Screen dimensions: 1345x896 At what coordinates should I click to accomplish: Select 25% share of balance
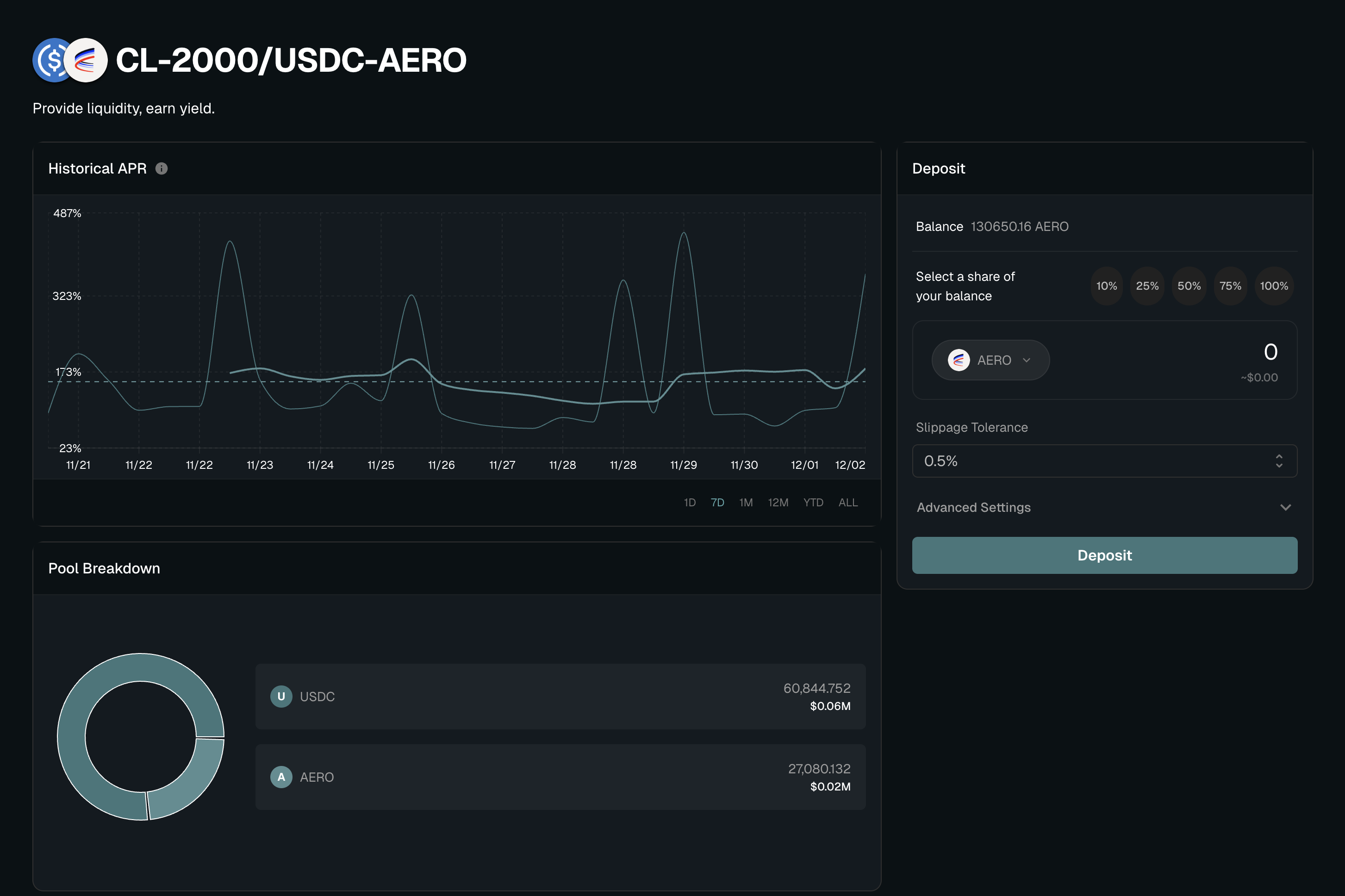click(1147, 286)
